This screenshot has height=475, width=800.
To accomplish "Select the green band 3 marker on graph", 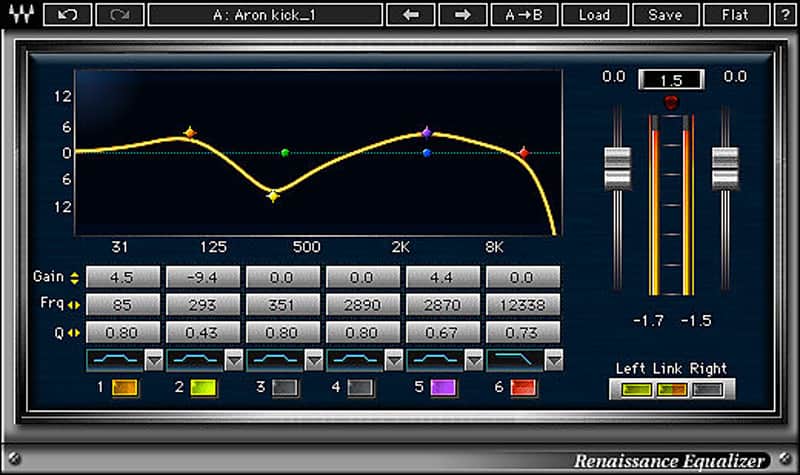I will click(285, 153).
